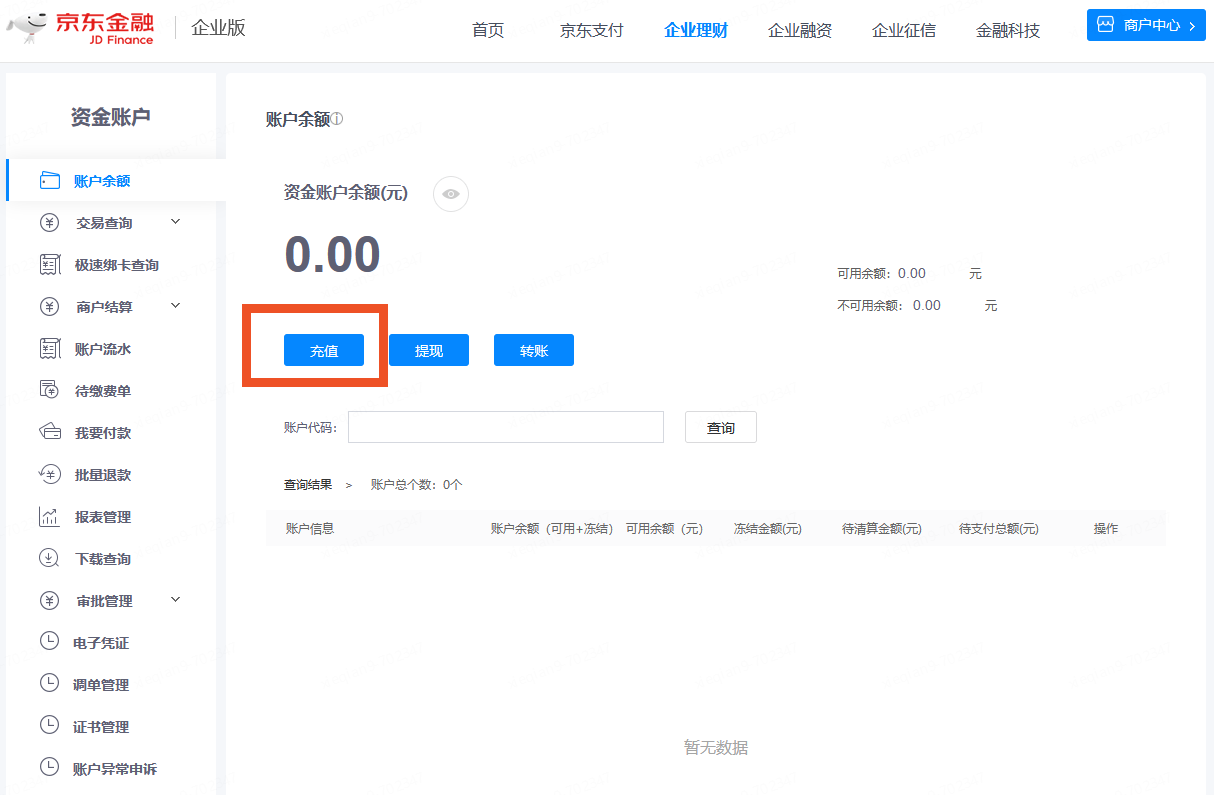1214x795 pixels.
Task: Toggle balance visibility with eye icon
Action: pos(451,194)
